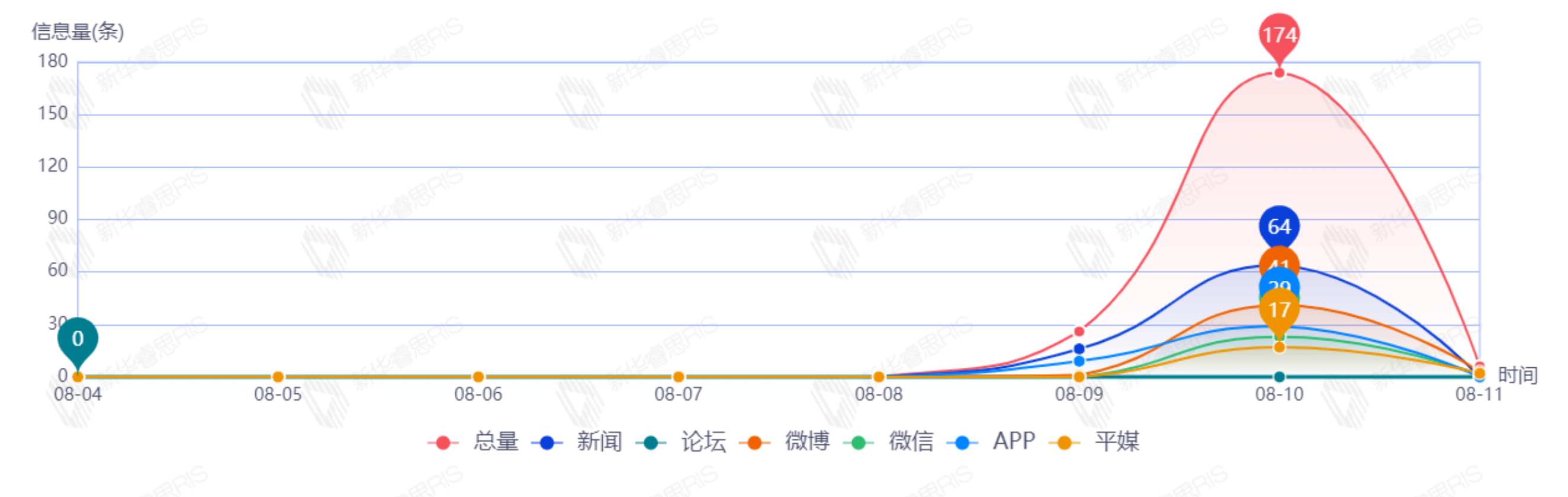
Task: Toggle the 微博 legend entry
Action: point(786,441)
